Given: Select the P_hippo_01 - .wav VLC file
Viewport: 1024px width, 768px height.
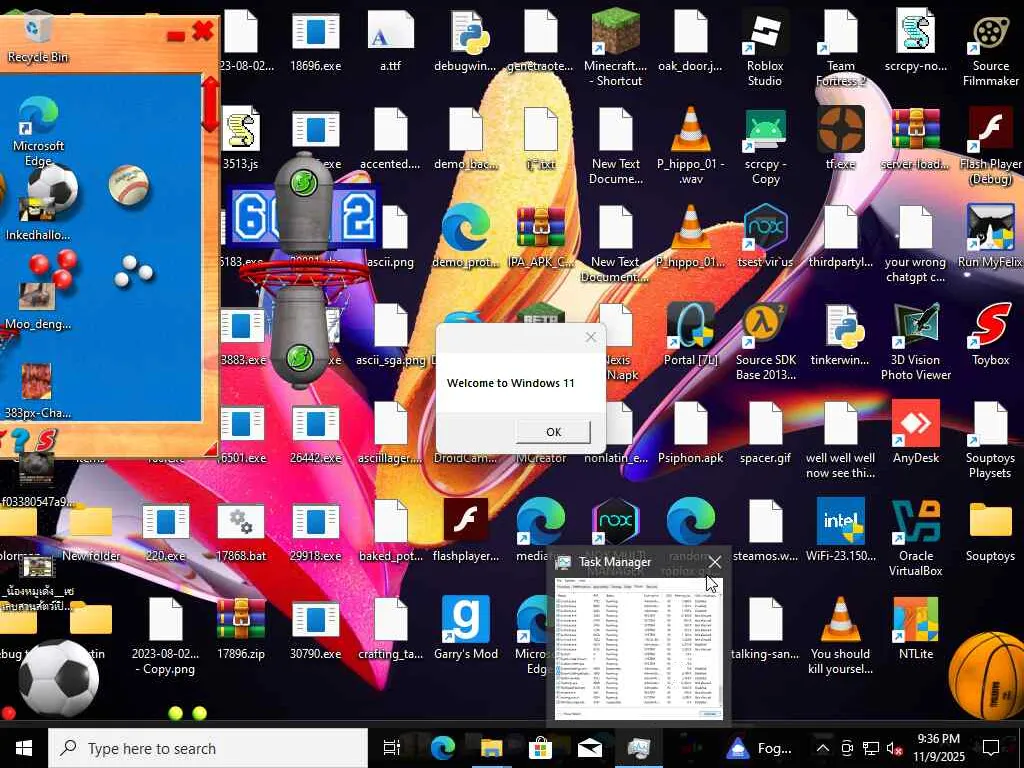Looking at the screenshot, I should click(x=690, y=147).
